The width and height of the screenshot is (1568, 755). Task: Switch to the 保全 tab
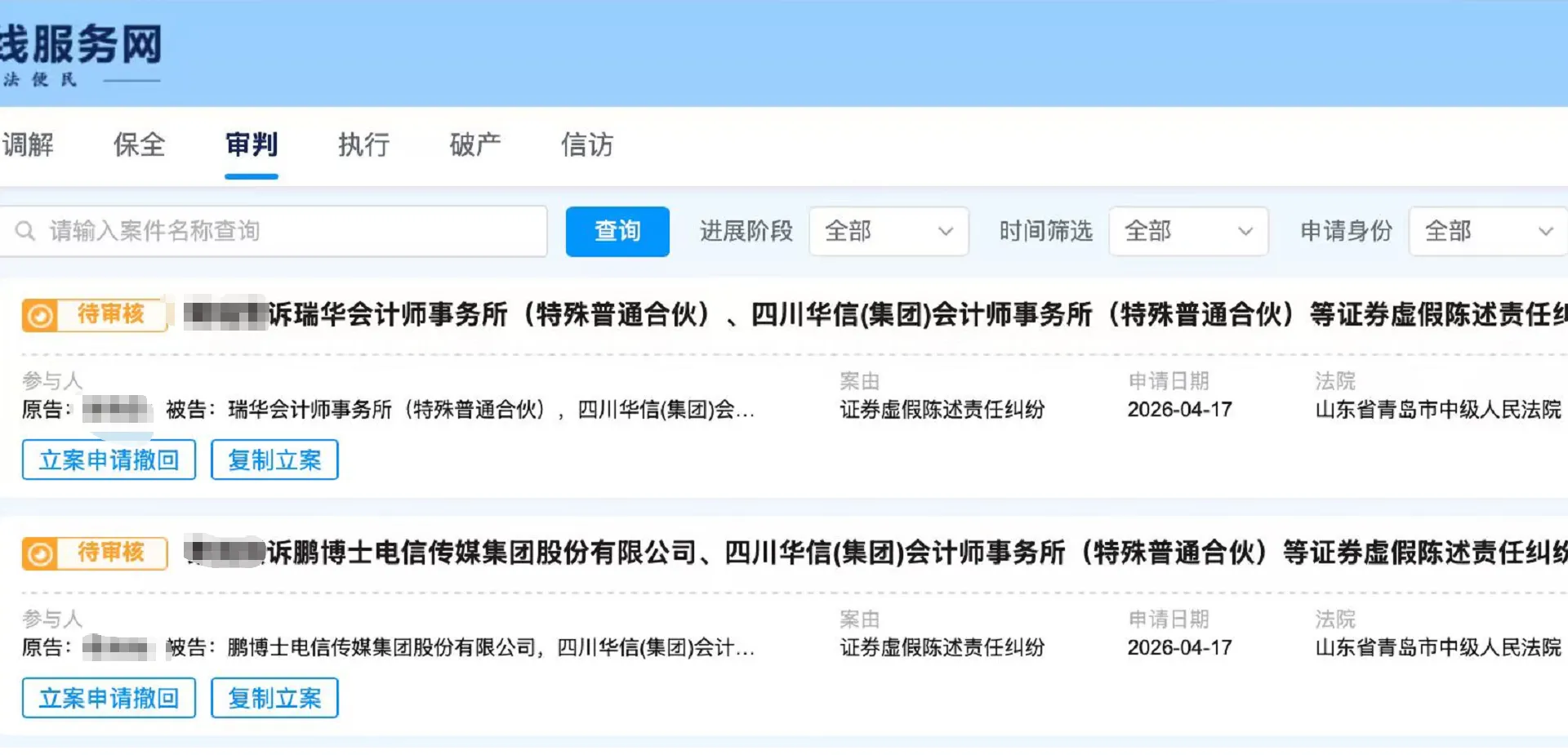pos(139,145)
